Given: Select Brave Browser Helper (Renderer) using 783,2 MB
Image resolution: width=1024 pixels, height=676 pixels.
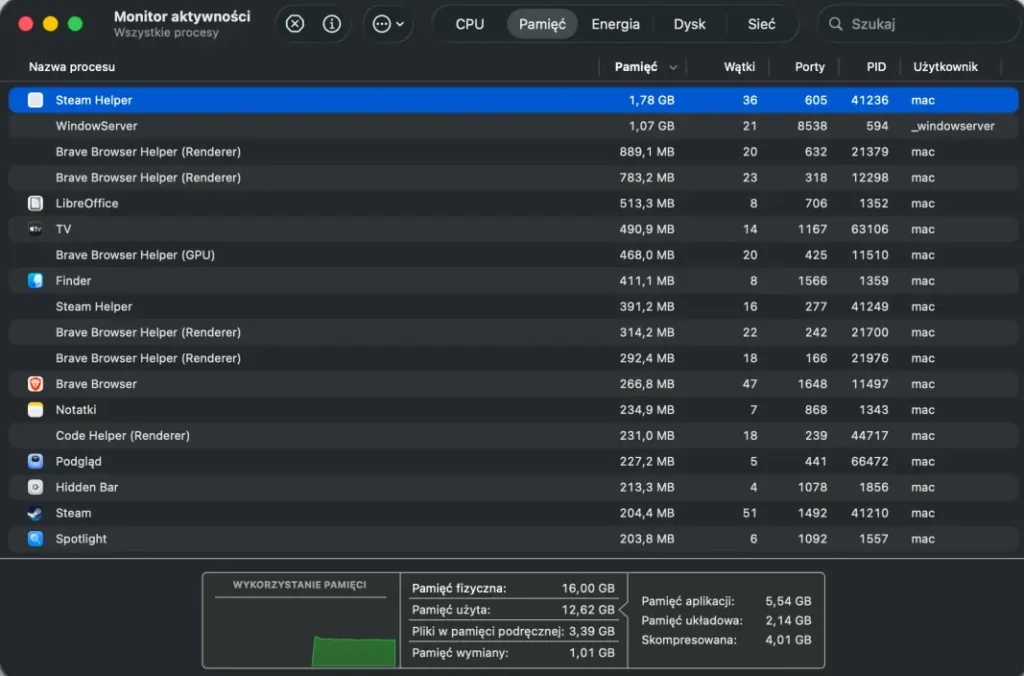Looking at the screenshot, I should click(x=513, y=178).
